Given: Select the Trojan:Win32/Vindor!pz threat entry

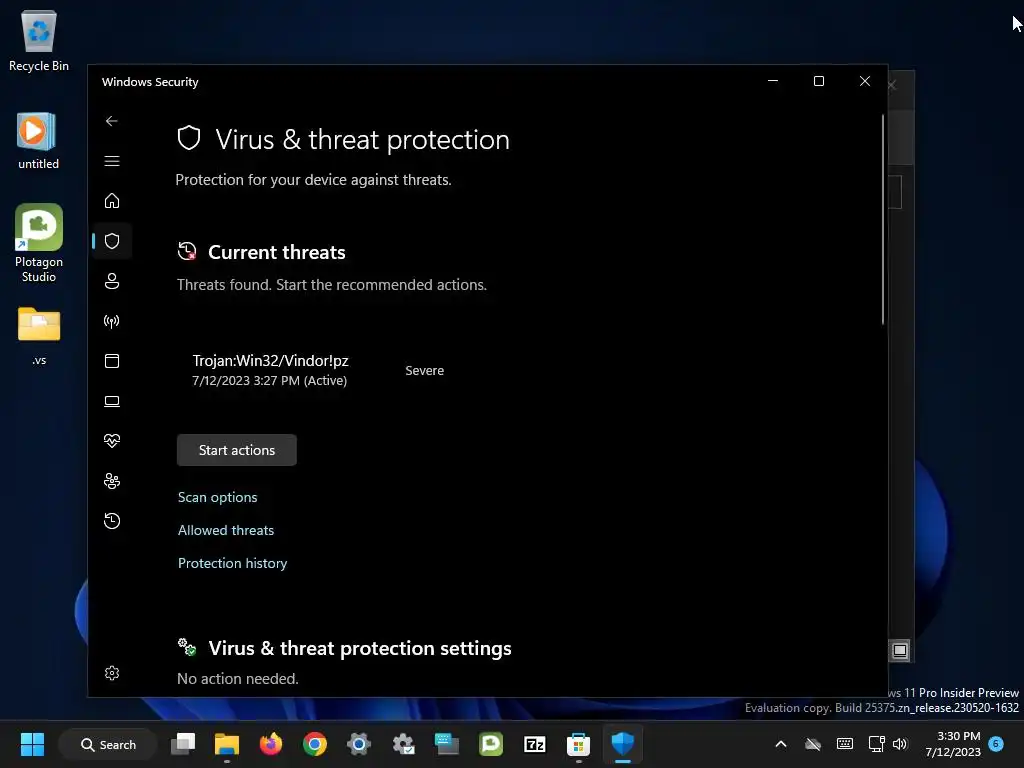Looking at the screenshot, I should (x=270, y=370).
